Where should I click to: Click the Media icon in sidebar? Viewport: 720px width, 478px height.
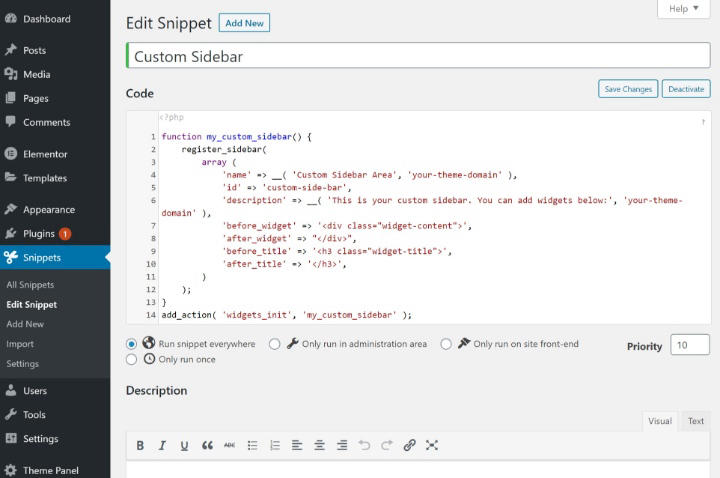pos(11,74)
